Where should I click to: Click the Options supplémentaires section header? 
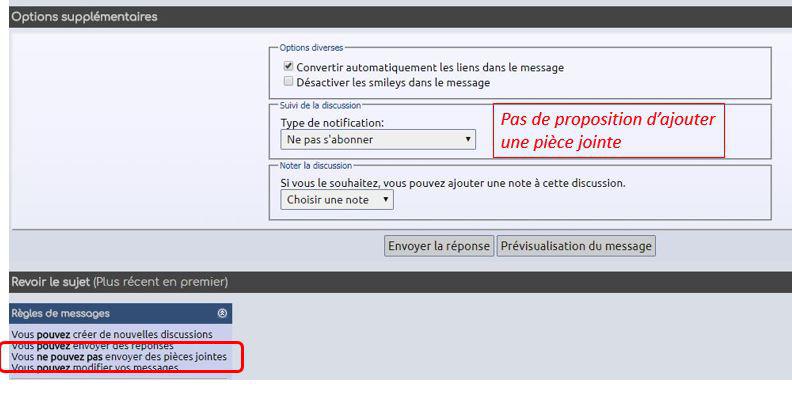(84, 17)
